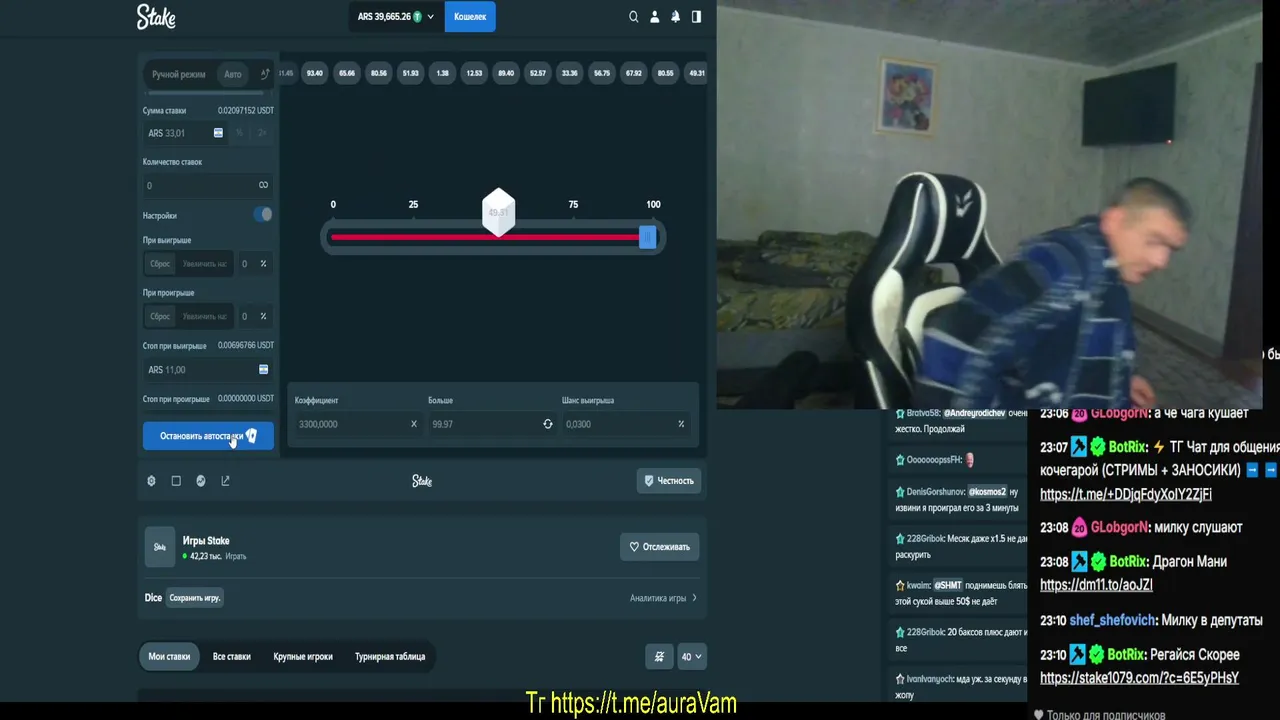Select the Все ставки tab
The width and height of the screenshot is (1280, 720).
coord(232,657)
